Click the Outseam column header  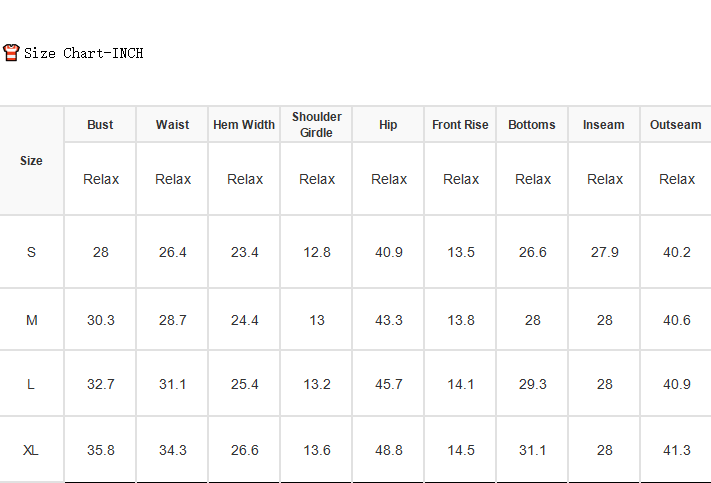(x=676, y=125)
